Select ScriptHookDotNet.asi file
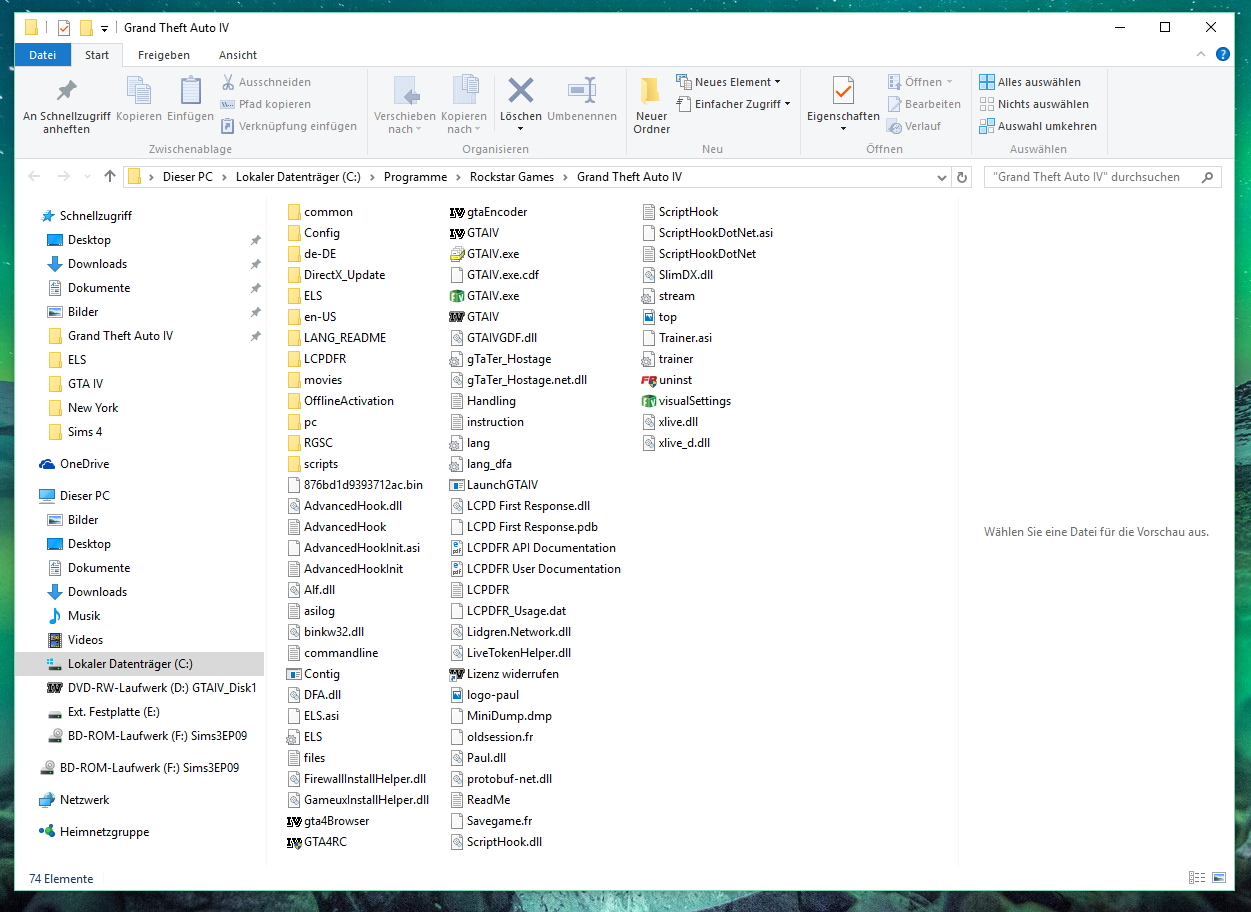This screenshot has height=912, width=1251. click(x=708, y=233)
